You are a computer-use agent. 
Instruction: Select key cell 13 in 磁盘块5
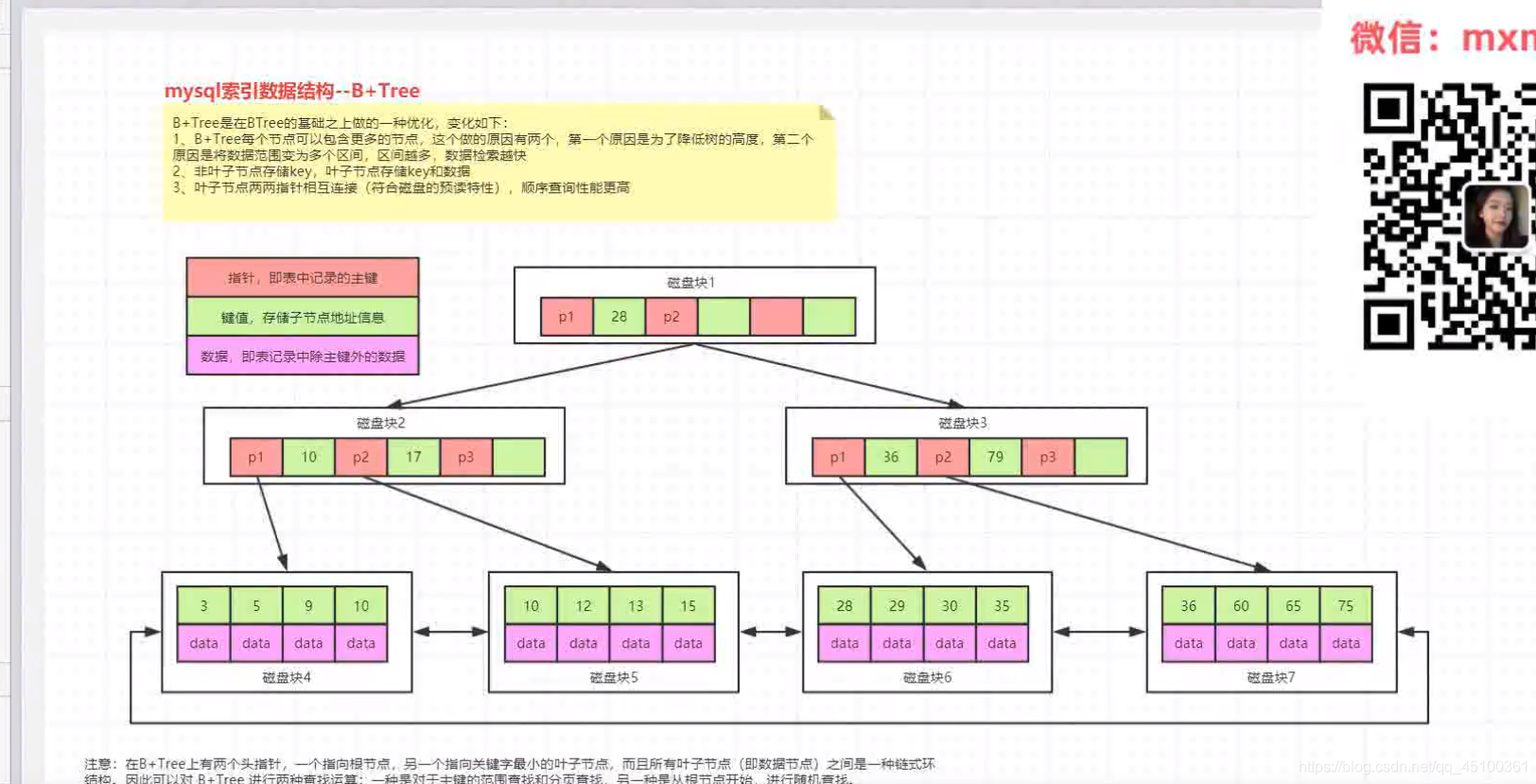pyautogui.click(x=636, y=605)
